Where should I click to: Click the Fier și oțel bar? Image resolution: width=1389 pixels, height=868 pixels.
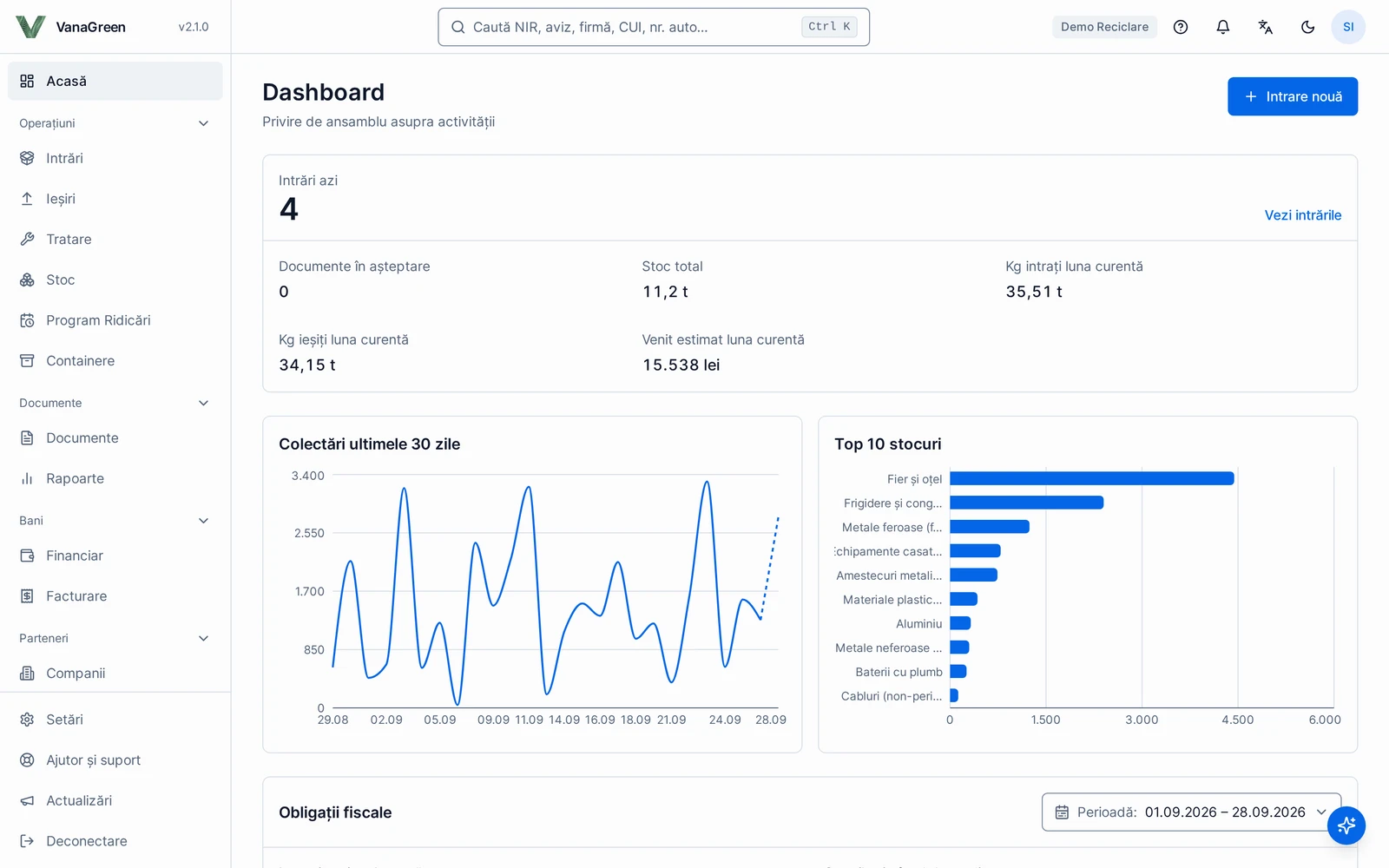[1091, 478]
